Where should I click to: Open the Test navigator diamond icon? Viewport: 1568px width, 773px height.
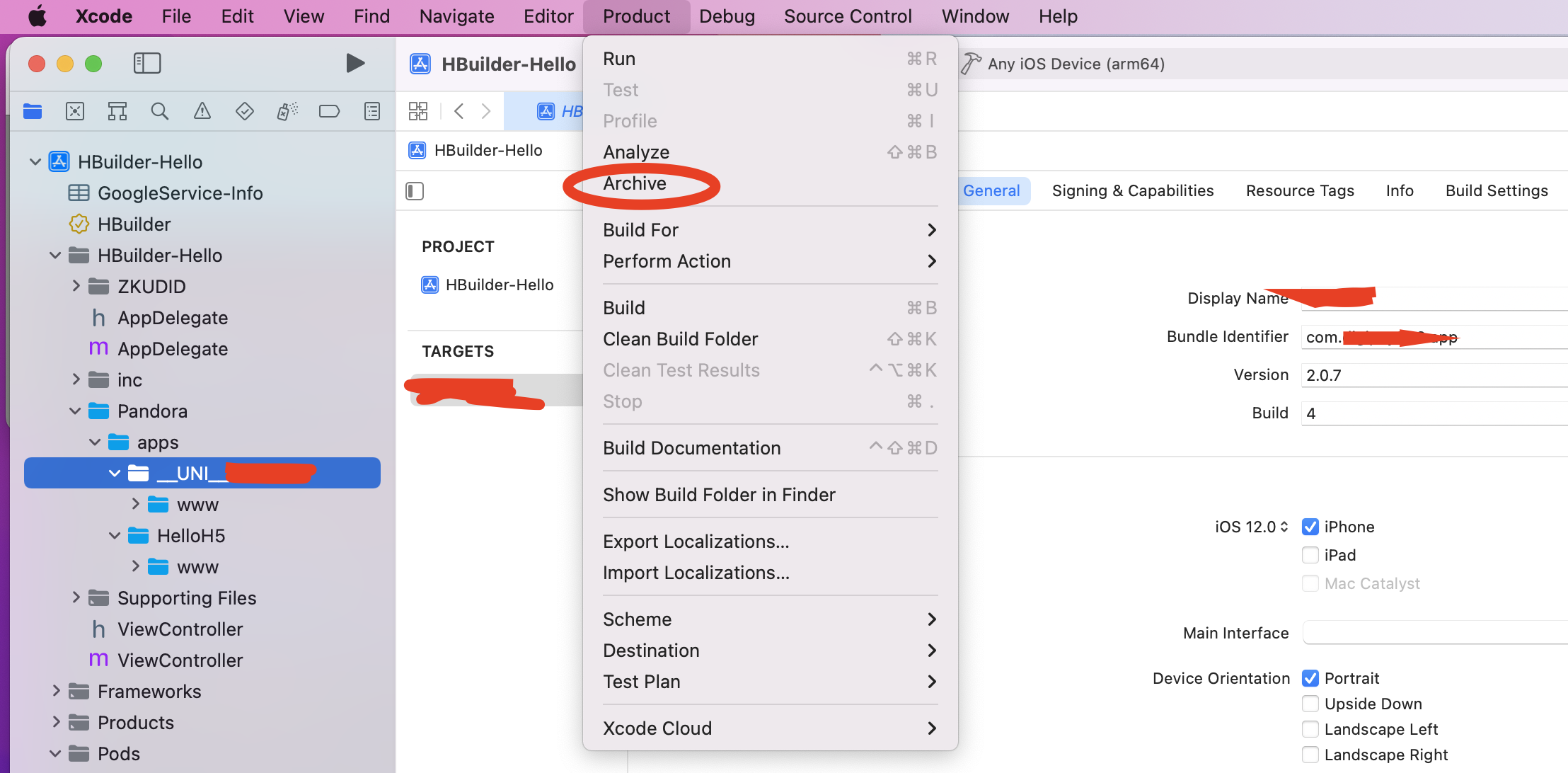tap(245, 111)
